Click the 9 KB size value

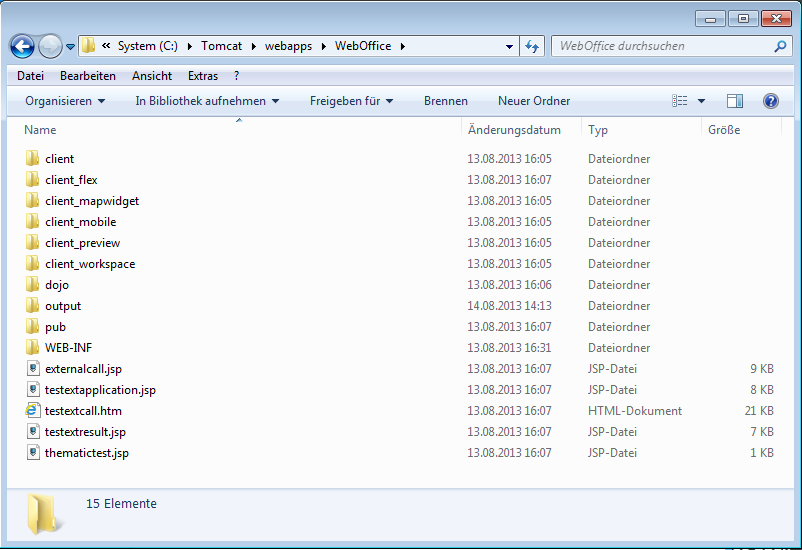coord(762,369)
